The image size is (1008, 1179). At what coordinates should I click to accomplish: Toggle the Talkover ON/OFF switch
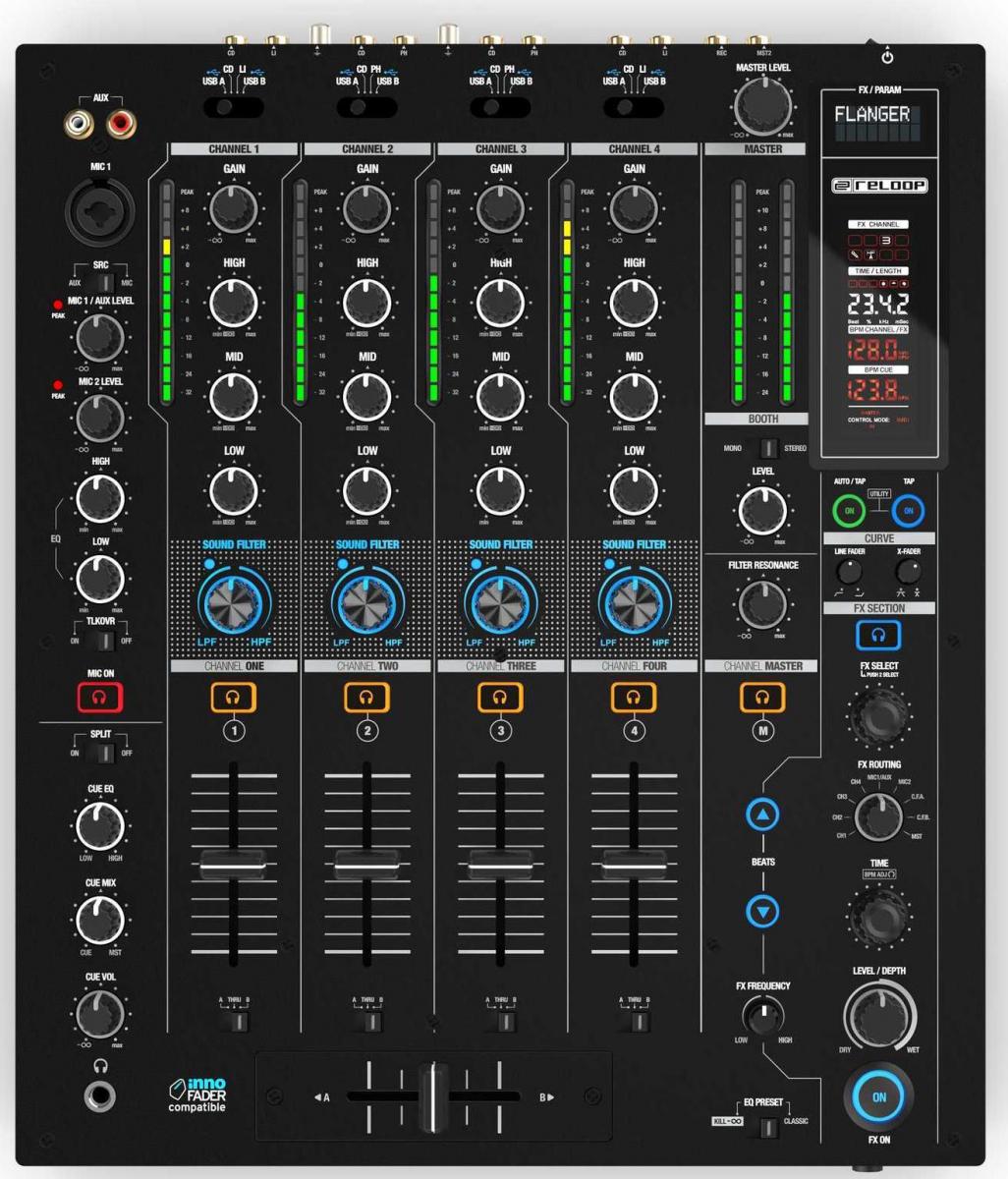[x=101, y=642]
